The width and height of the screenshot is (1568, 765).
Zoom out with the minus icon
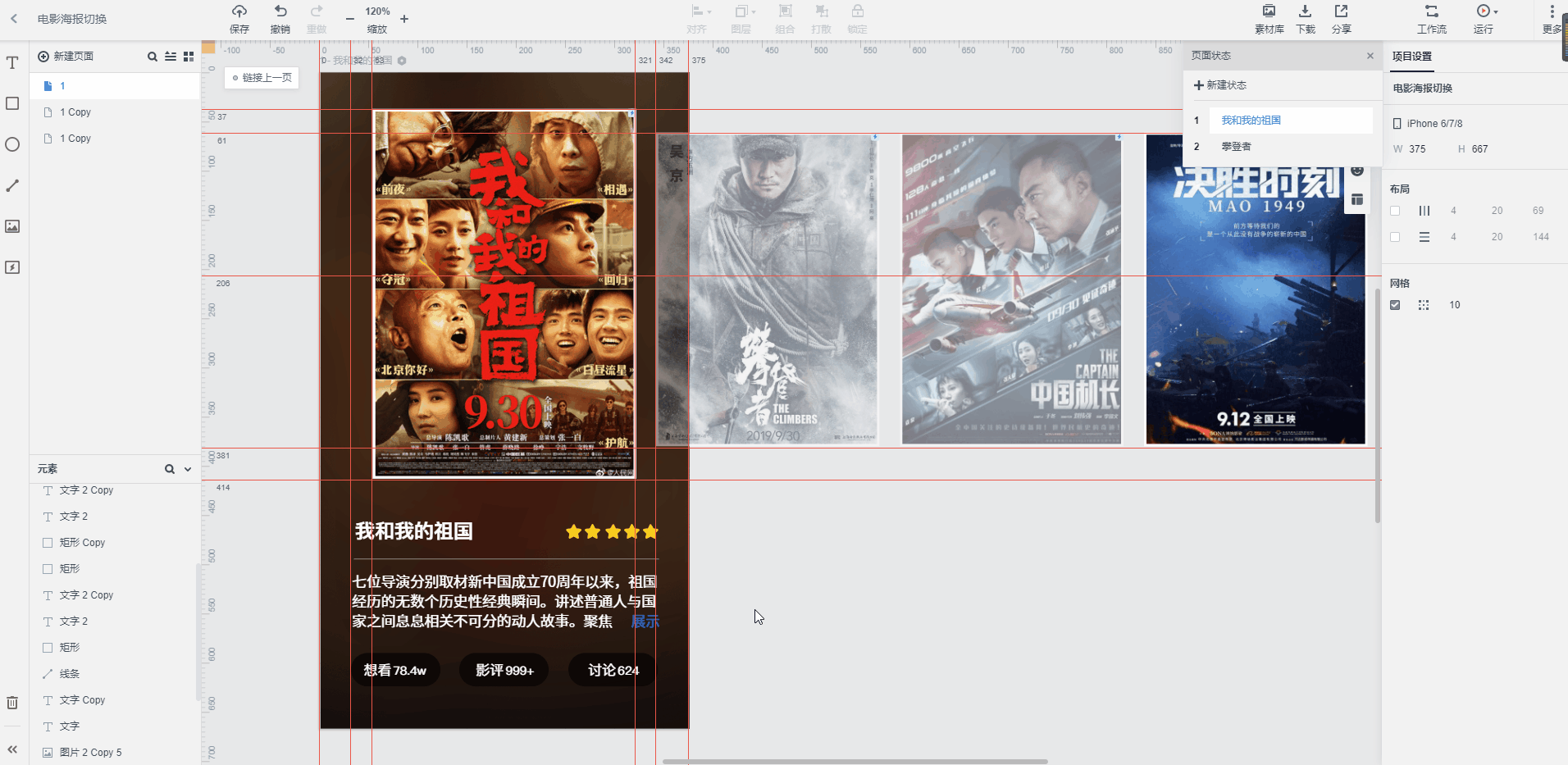350,18
